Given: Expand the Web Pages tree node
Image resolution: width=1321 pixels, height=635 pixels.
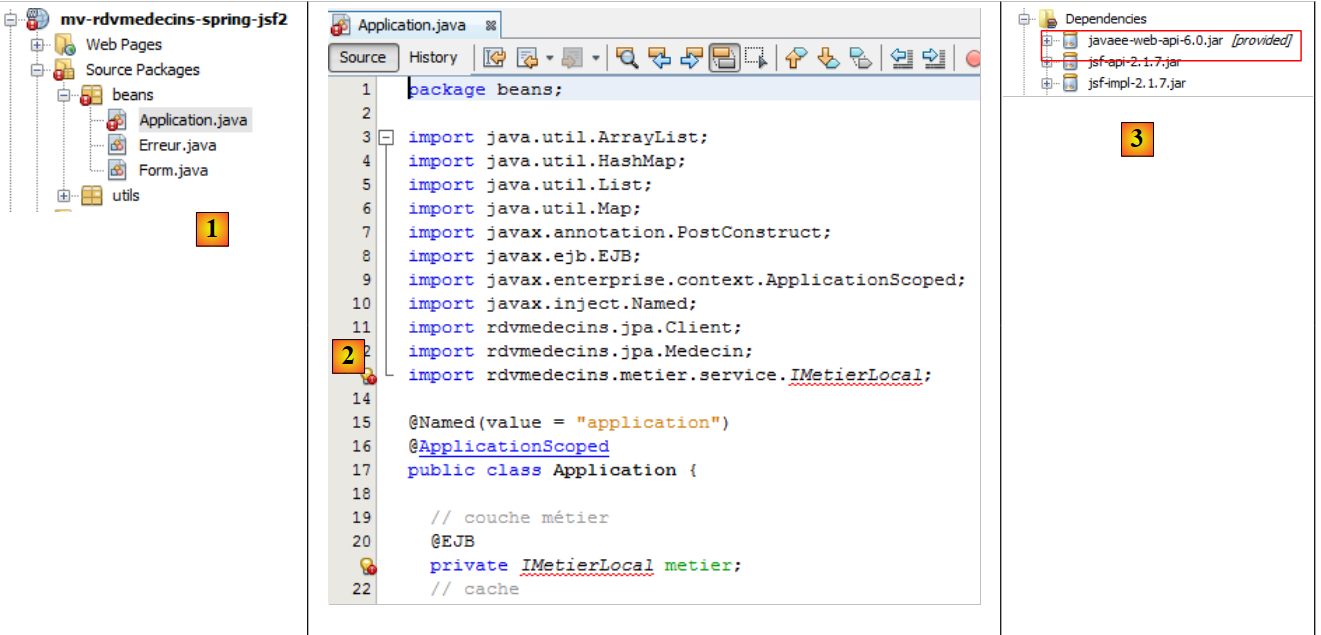Looking at the screenshot, I should 38,45.
